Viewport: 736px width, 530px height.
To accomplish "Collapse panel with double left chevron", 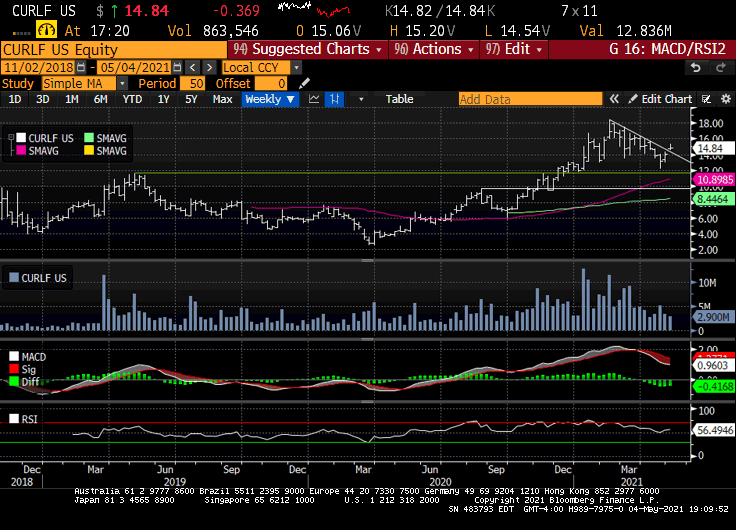I will [613, 99].
